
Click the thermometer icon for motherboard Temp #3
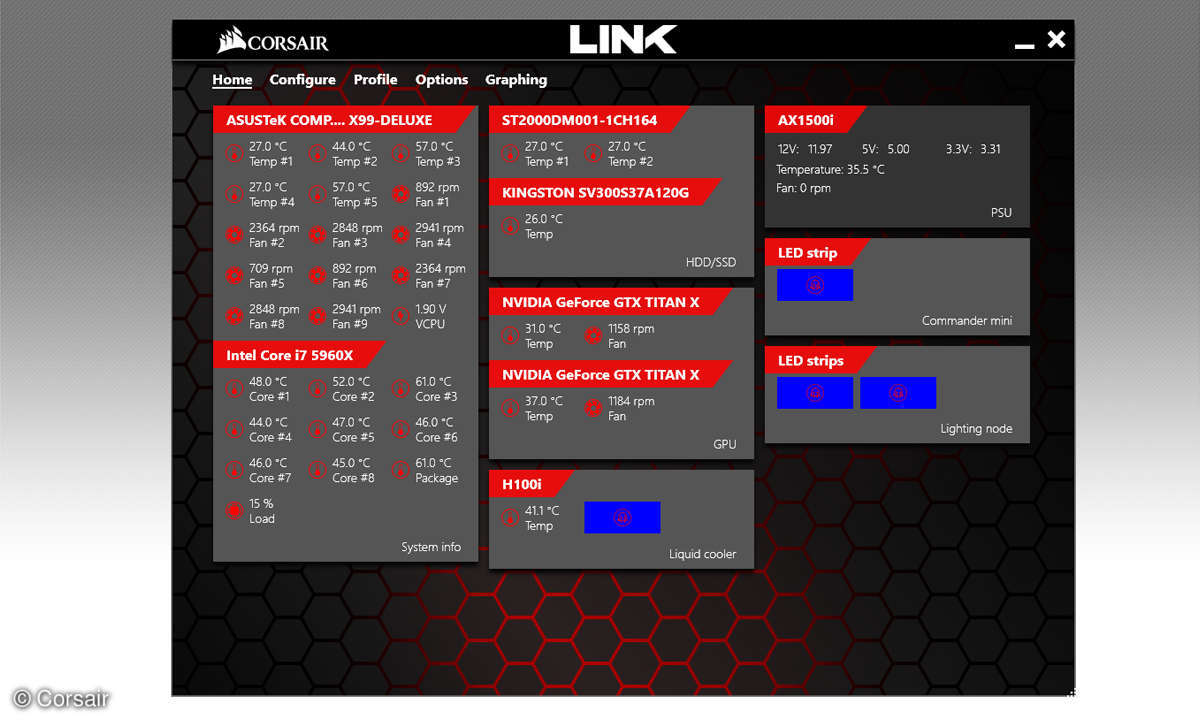[400, 153]
